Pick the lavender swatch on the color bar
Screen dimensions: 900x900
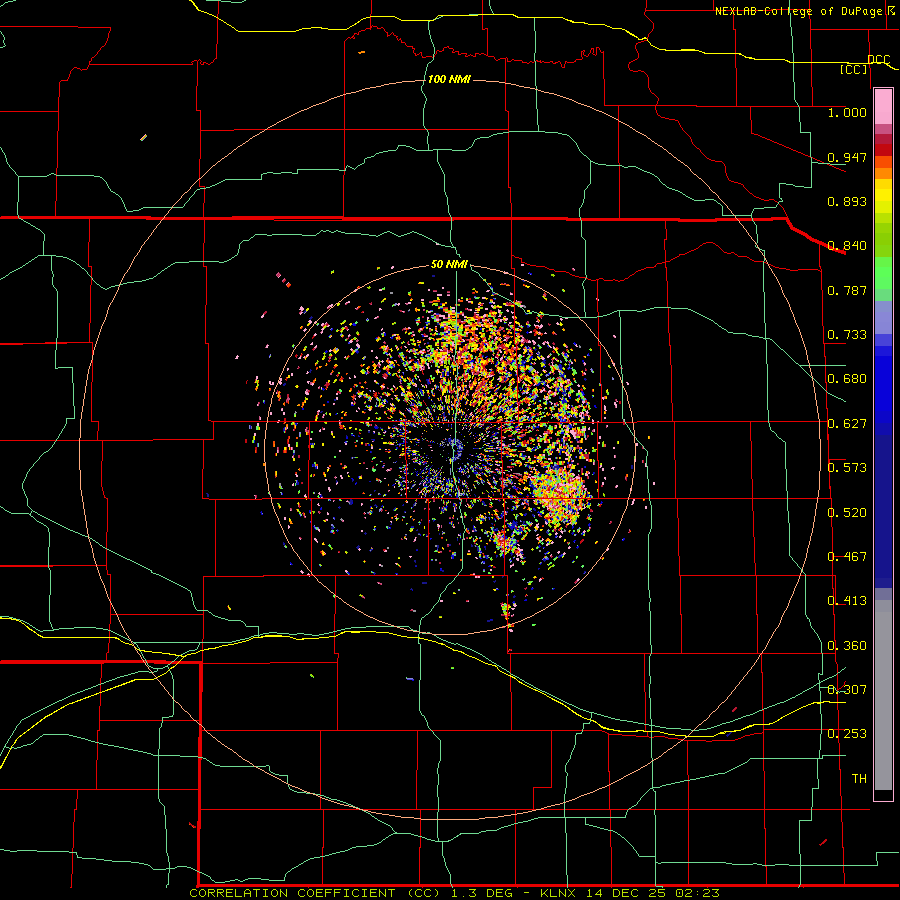[x=883, y=317]
